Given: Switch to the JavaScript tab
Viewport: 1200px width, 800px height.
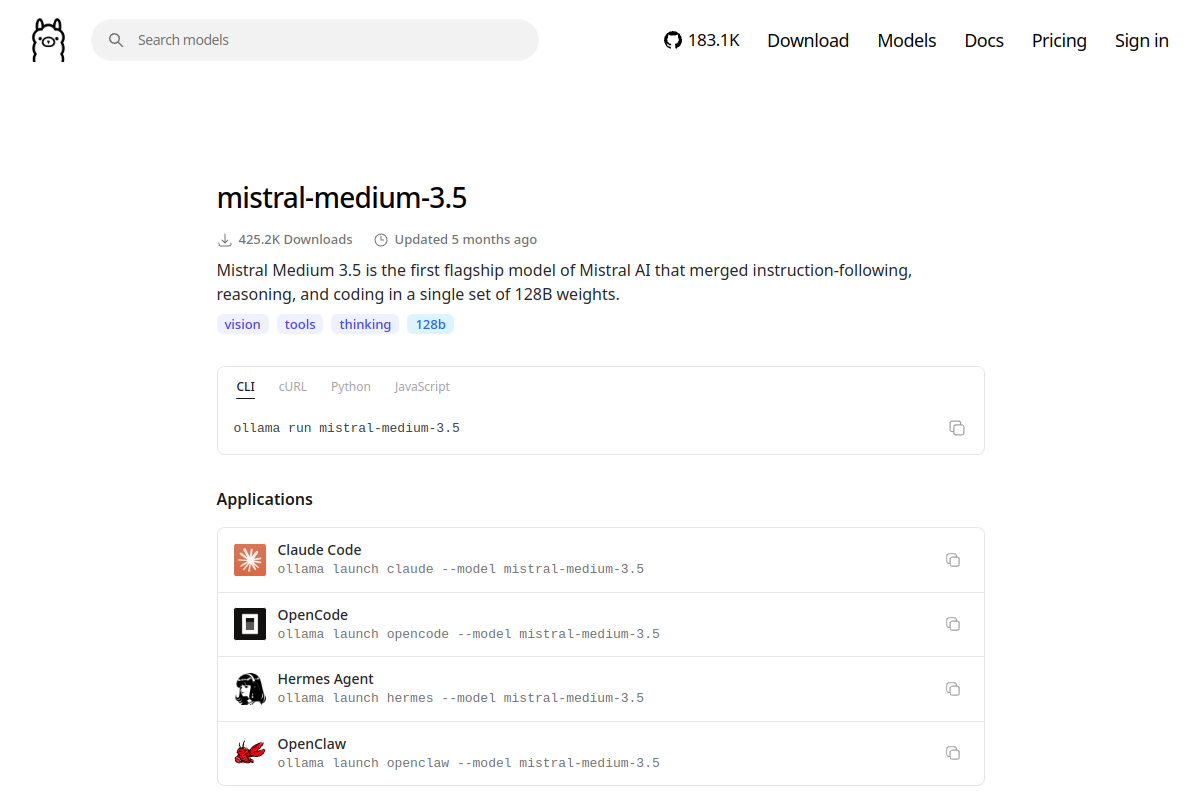Looking at the screenshot, I should coord(422,387).
